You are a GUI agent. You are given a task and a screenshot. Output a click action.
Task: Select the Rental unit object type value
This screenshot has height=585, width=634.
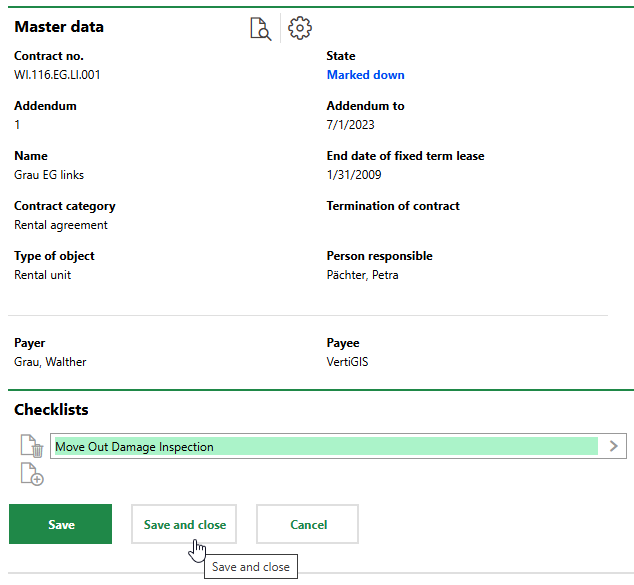pyautogui.click(x=42, y=275)
